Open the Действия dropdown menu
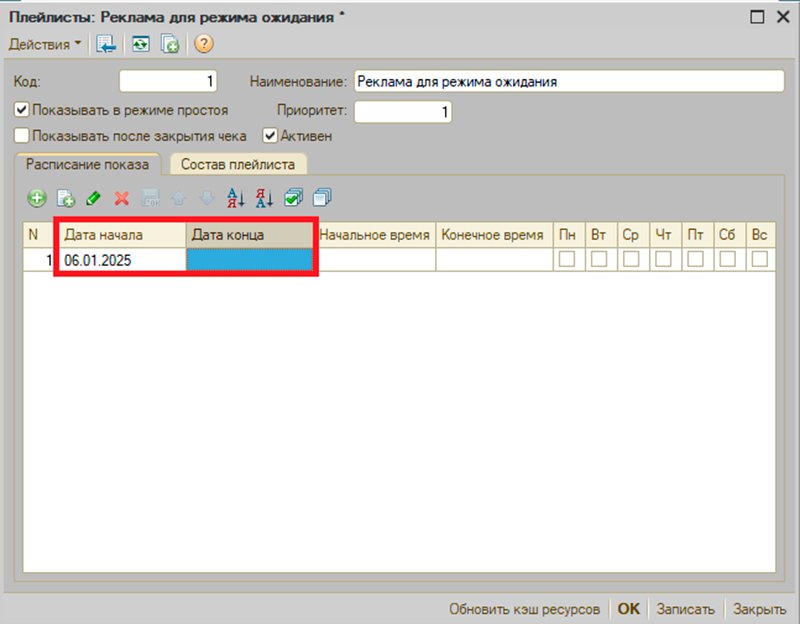Screen dimensions: 800x624 coord(44,44)
